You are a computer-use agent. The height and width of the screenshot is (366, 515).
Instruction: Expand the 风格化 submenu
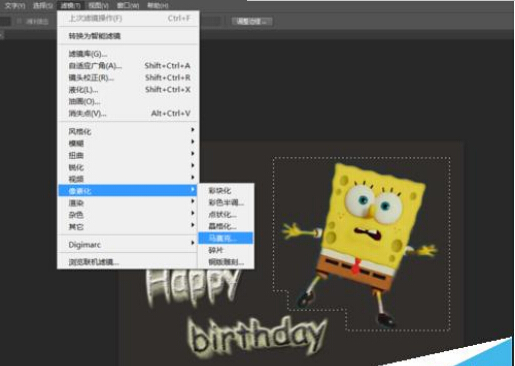129,131
